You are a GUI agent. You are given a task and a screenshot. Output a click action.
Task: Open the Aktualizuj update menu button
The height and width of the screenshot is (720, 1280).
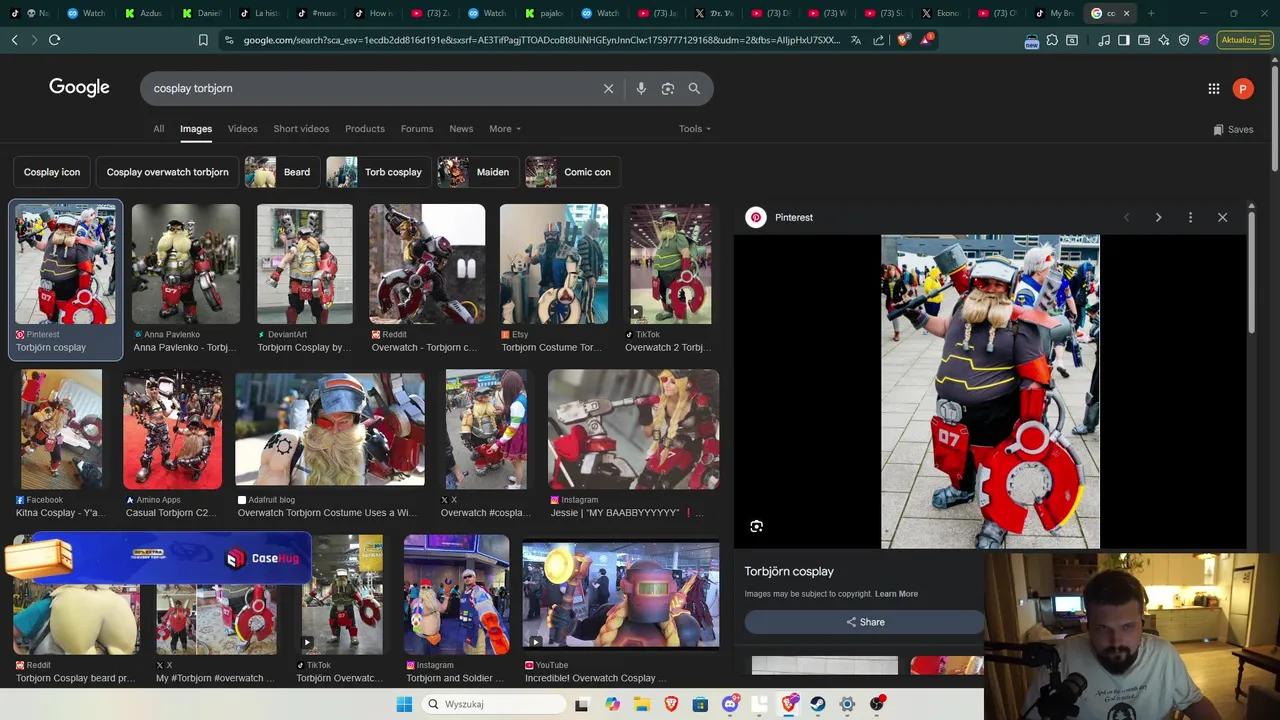click(x=1244, y=40)
